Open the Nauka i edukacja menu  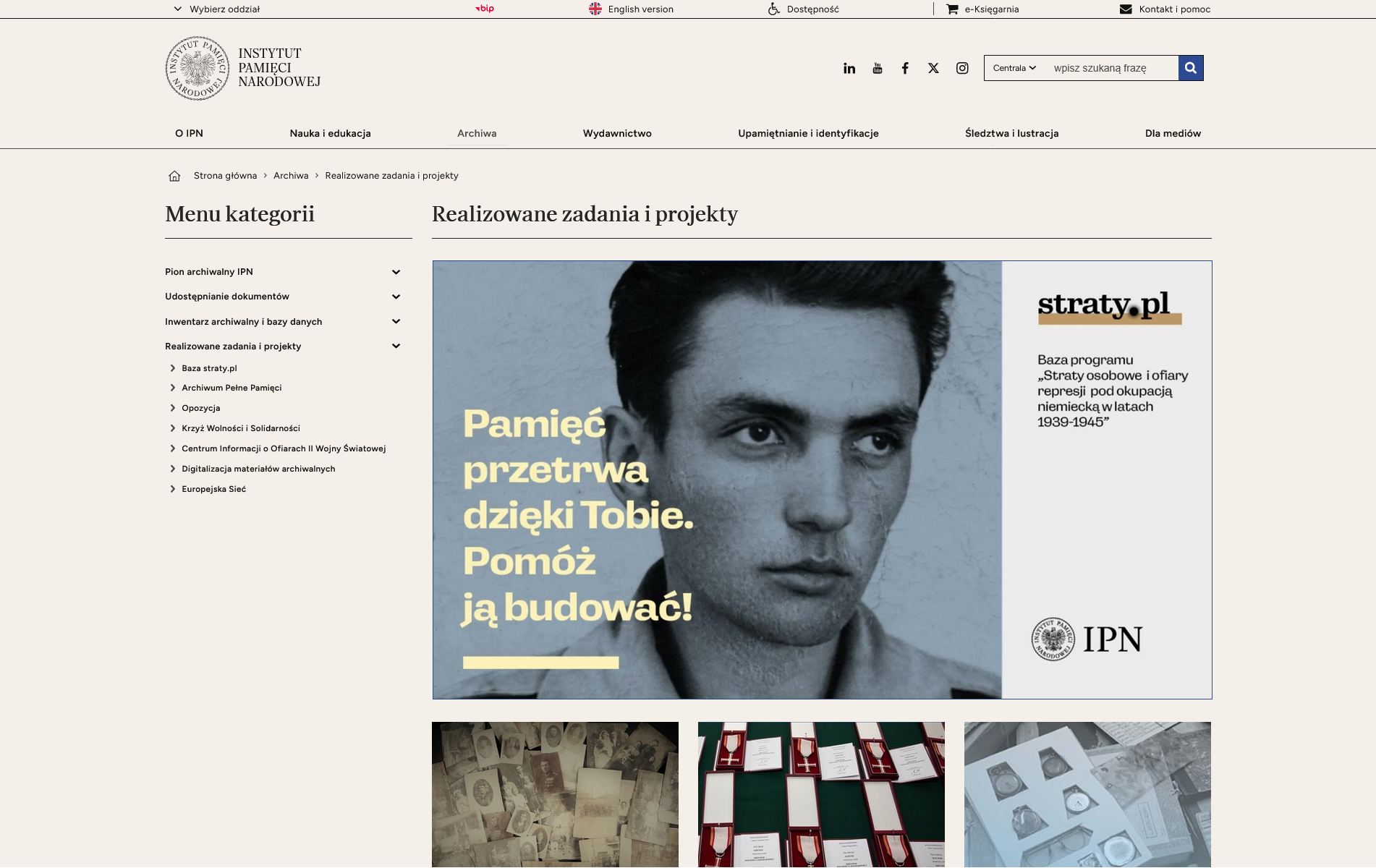tap(330, 133)
